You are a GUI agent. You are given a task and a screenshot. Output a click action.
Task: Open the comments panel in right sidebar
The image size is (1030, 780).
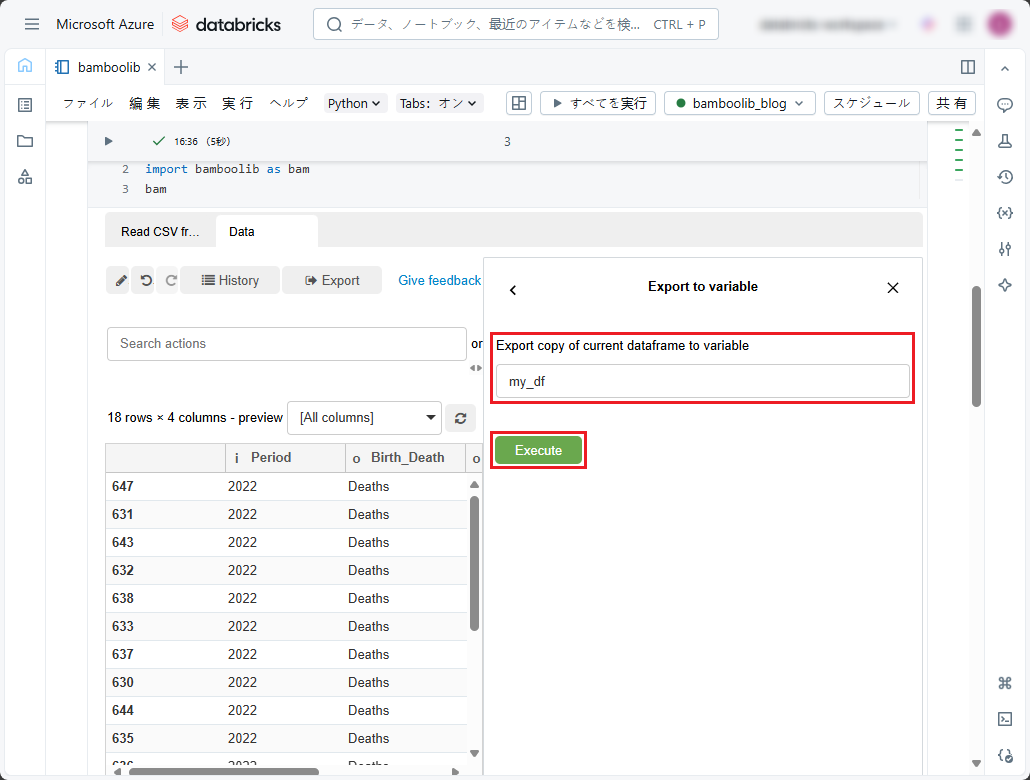pyautogui.click(x=1005, y=105)
